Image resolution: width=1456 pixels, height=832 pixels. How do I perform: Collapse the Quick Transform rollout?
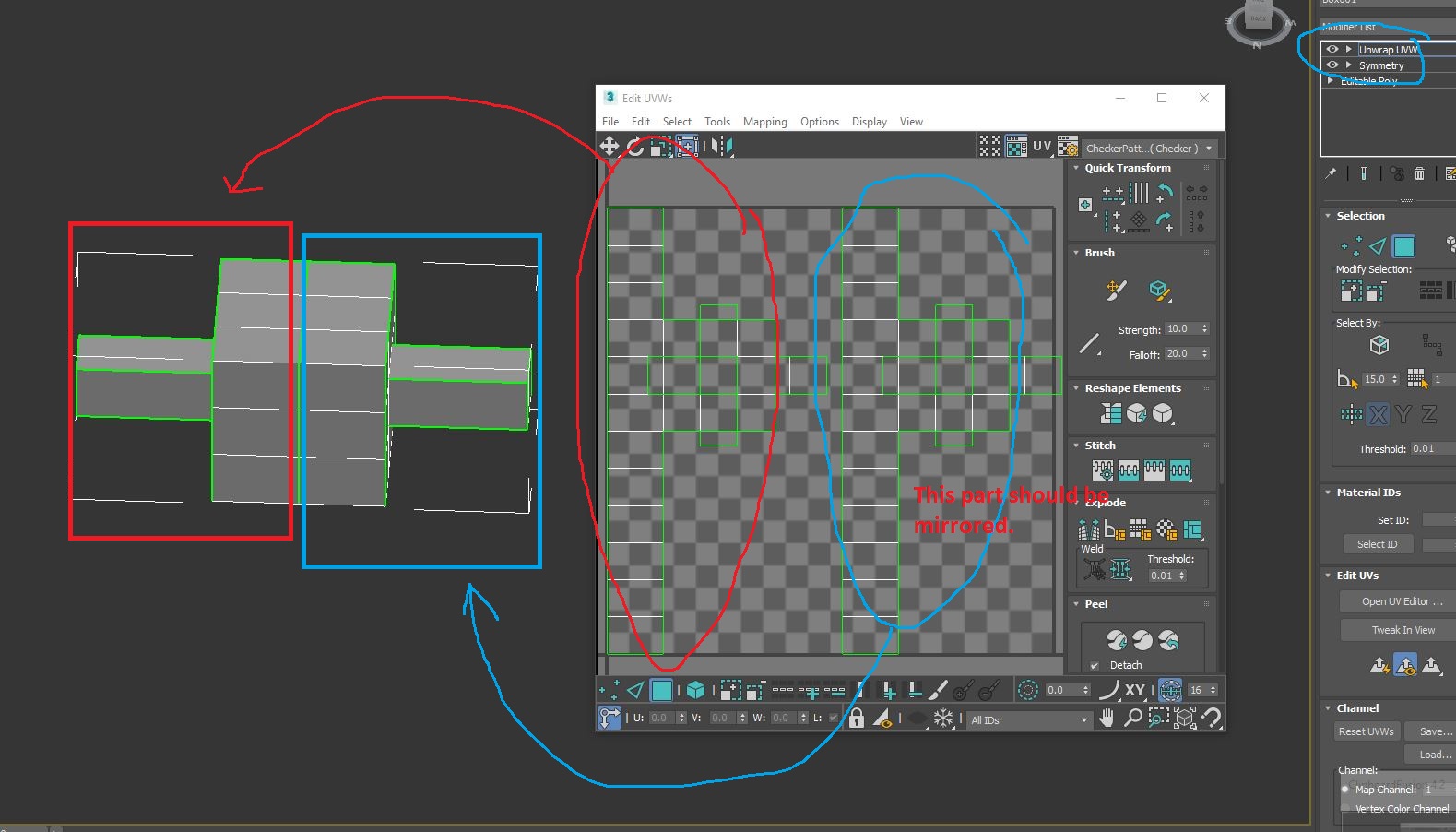coord(1076,168)
